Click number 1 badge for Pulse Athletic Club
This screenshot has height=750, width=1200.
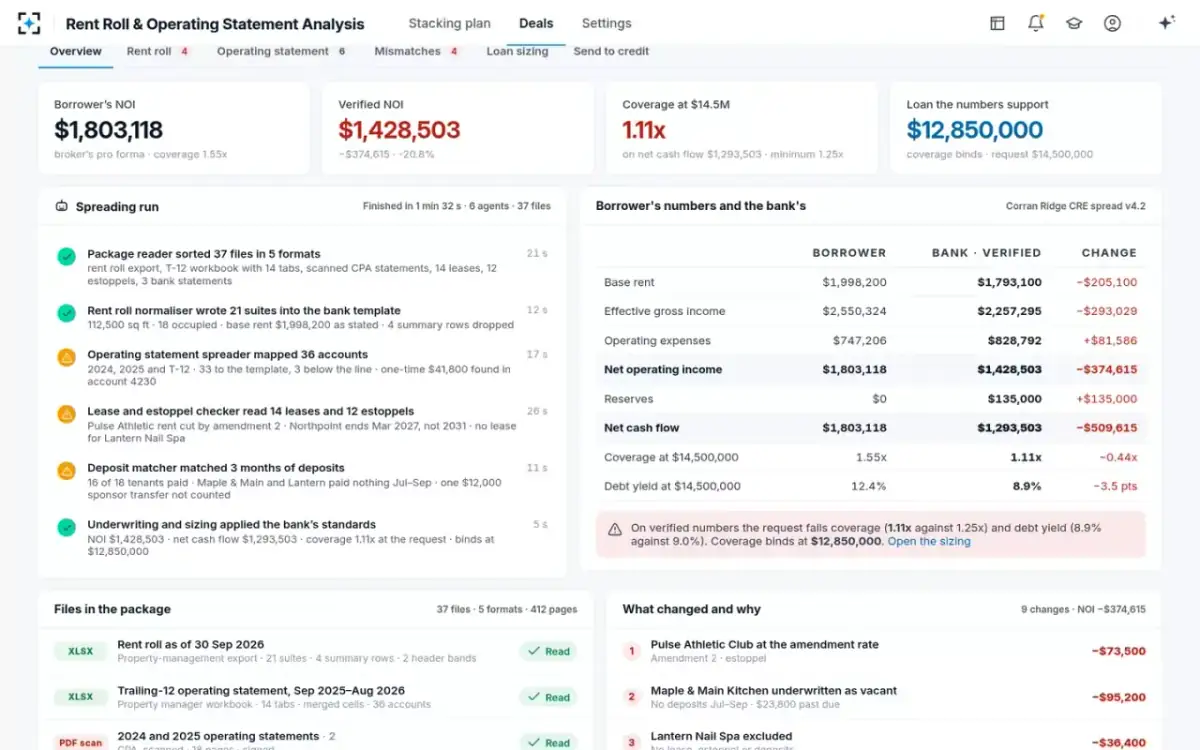[x=631, y=651]
